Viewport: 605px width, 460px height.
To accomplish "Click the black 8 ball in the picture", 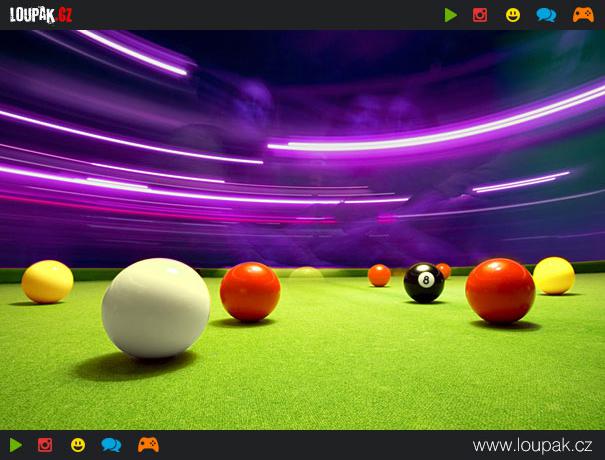I will pos(424,282).
